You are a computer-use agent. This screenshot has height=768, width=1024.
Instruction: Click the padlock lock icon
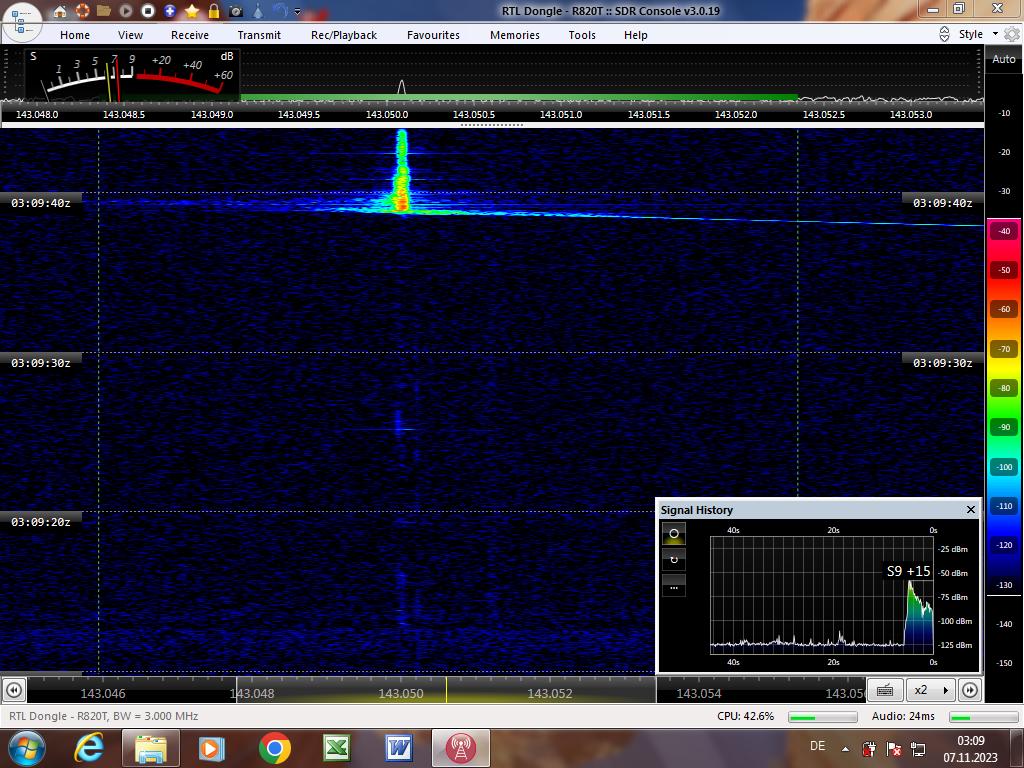[214, 11]
